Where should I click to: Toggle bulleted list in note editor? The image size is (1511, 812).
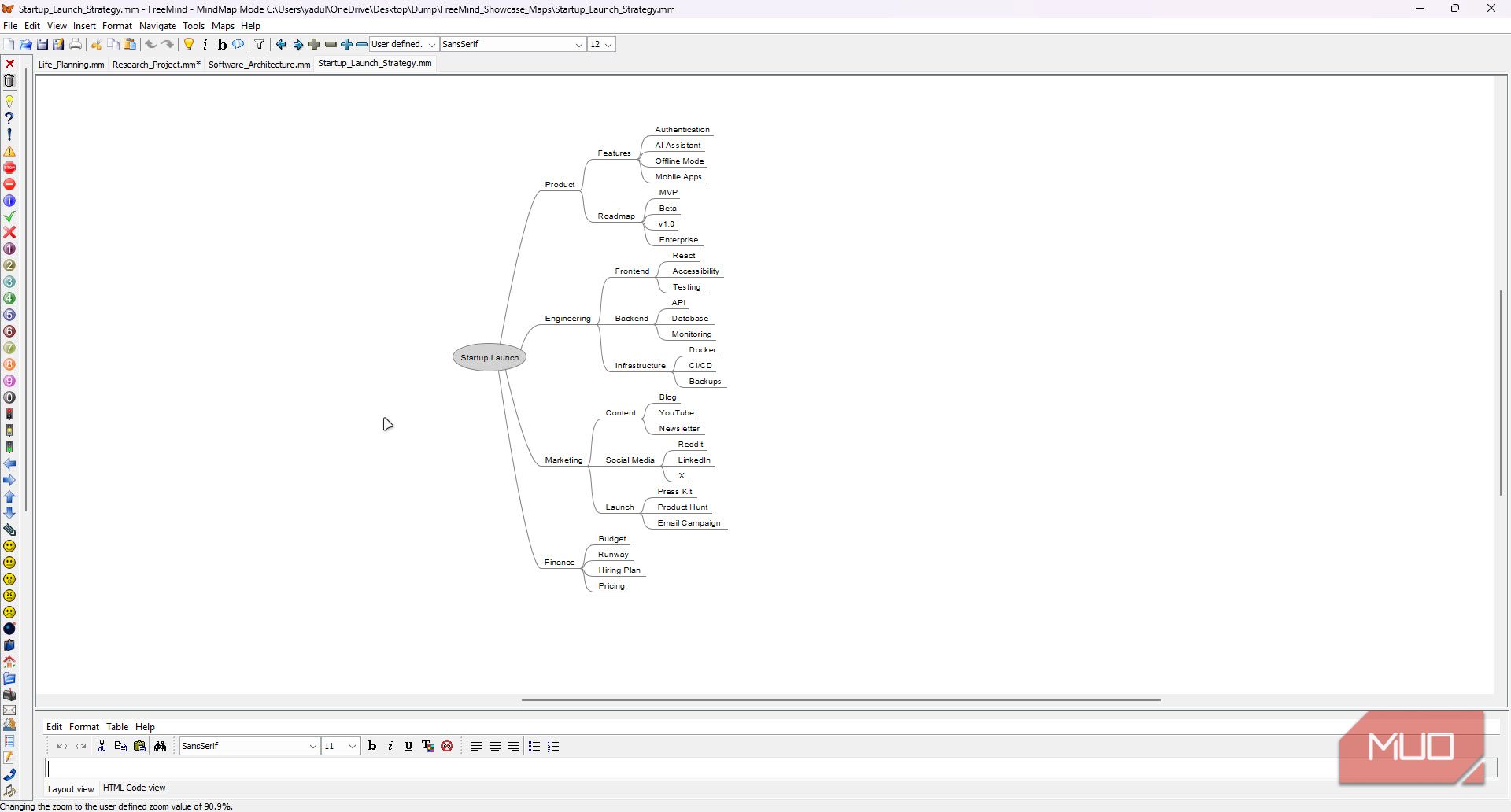[534, 746]
